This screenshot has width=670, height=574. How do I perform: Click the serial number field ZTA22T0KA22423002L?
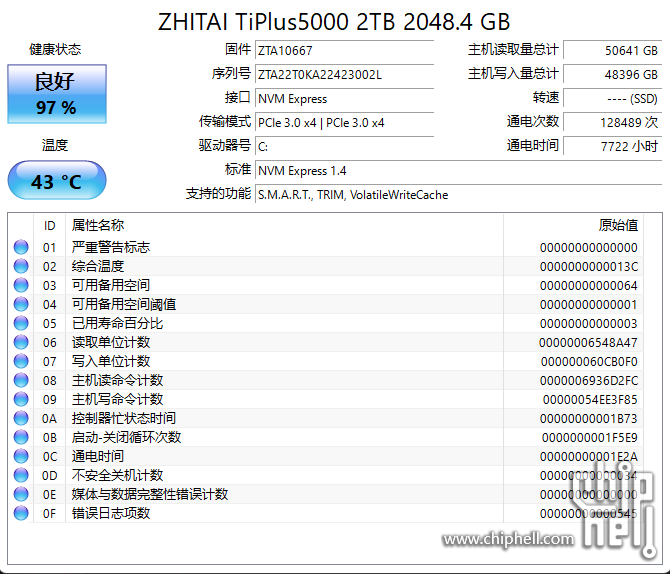pos(344,74)
